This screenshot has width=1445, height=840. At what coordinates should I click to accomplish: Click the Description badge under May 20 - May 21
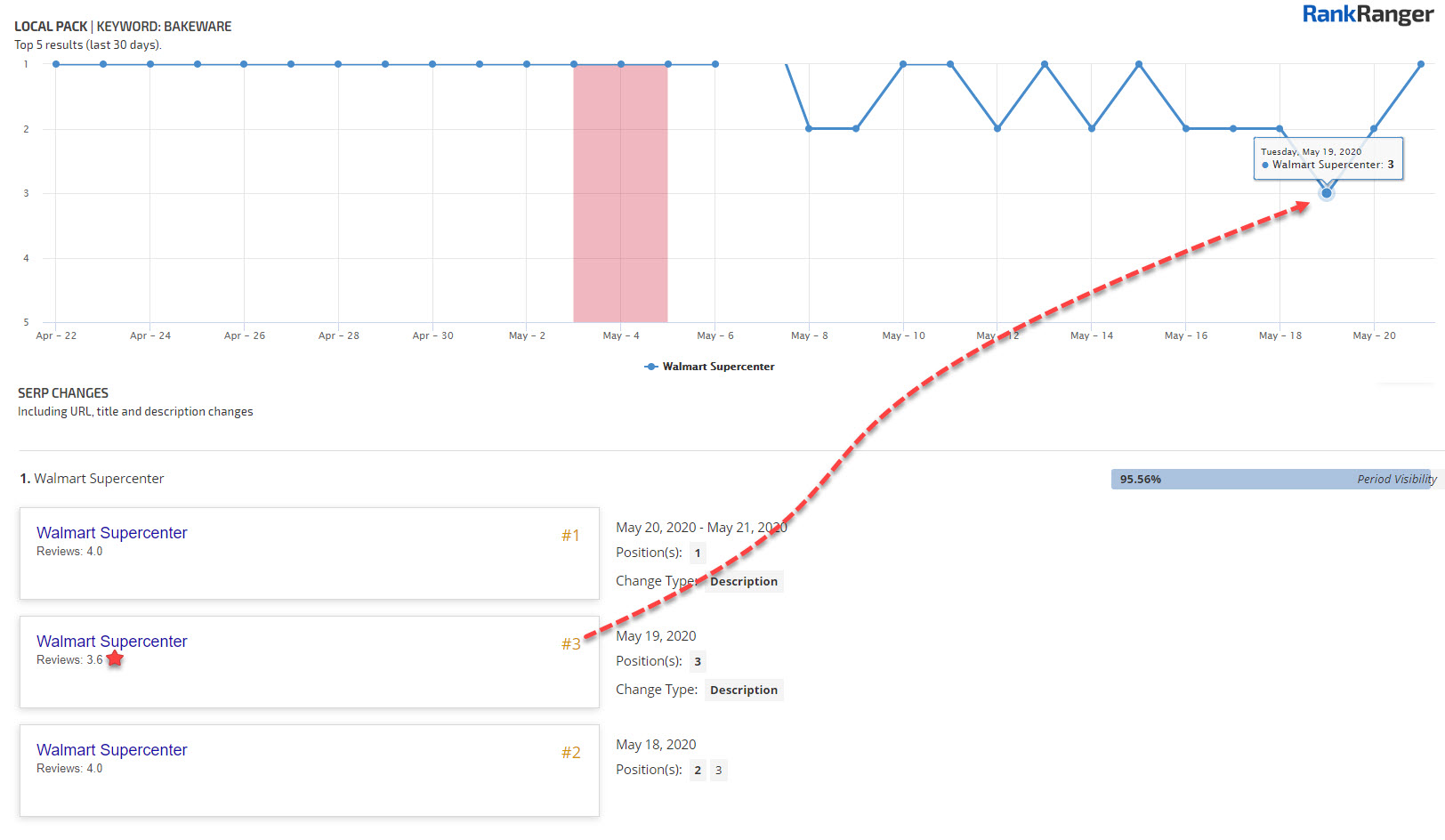pos(744,581)
